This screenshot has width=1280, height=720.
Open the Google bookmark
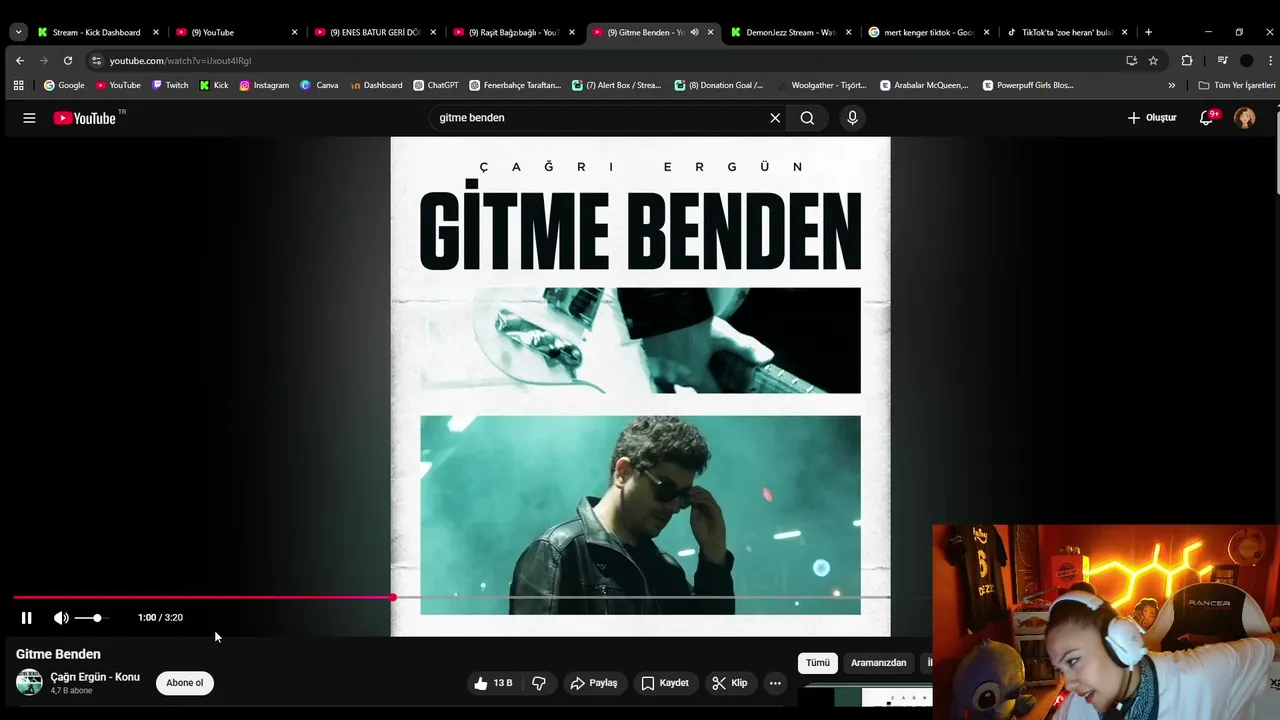64,85
